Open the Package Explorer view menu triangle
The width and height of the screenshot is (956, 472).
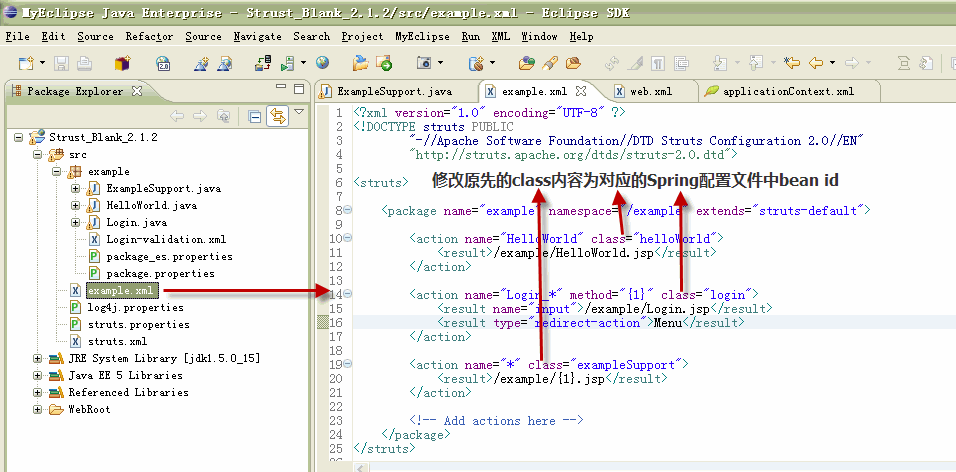pos(298,112)
